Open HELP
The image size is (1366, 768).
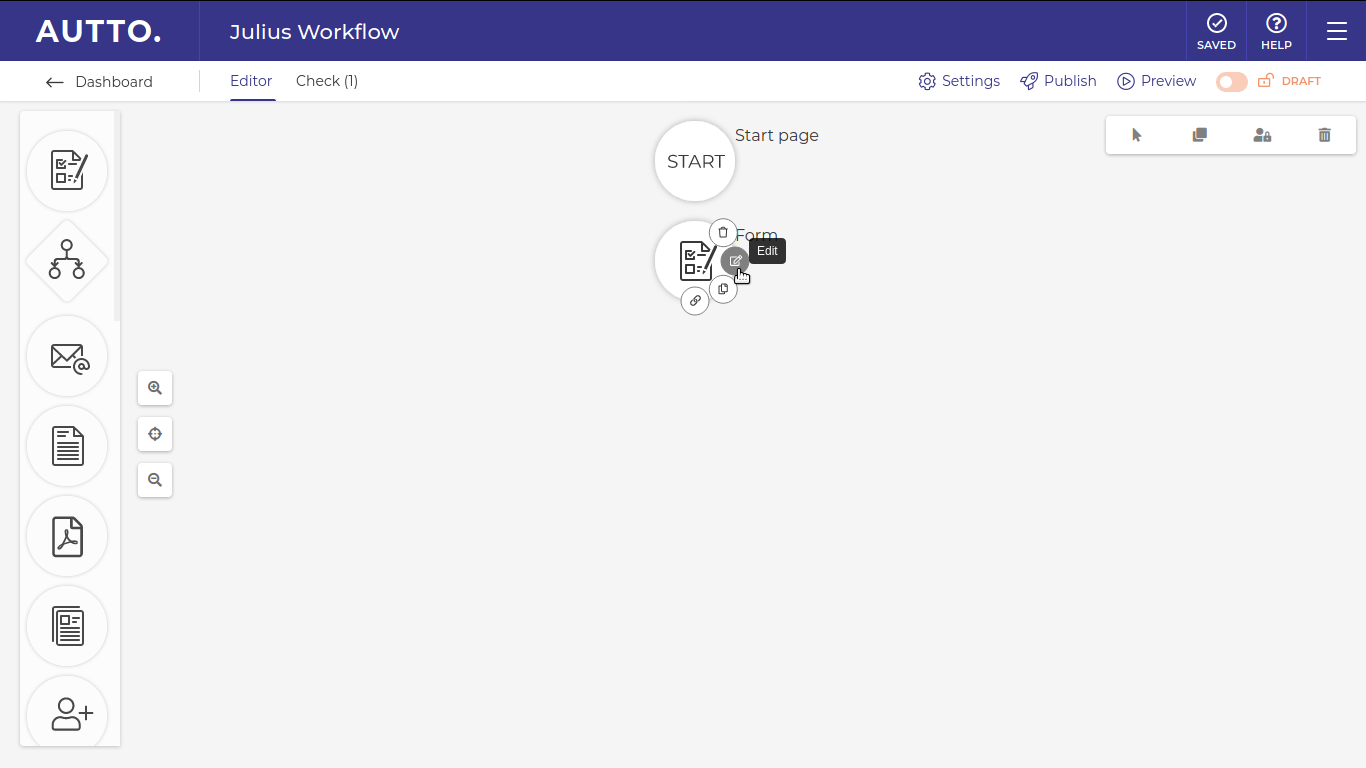pos(1276,31)
